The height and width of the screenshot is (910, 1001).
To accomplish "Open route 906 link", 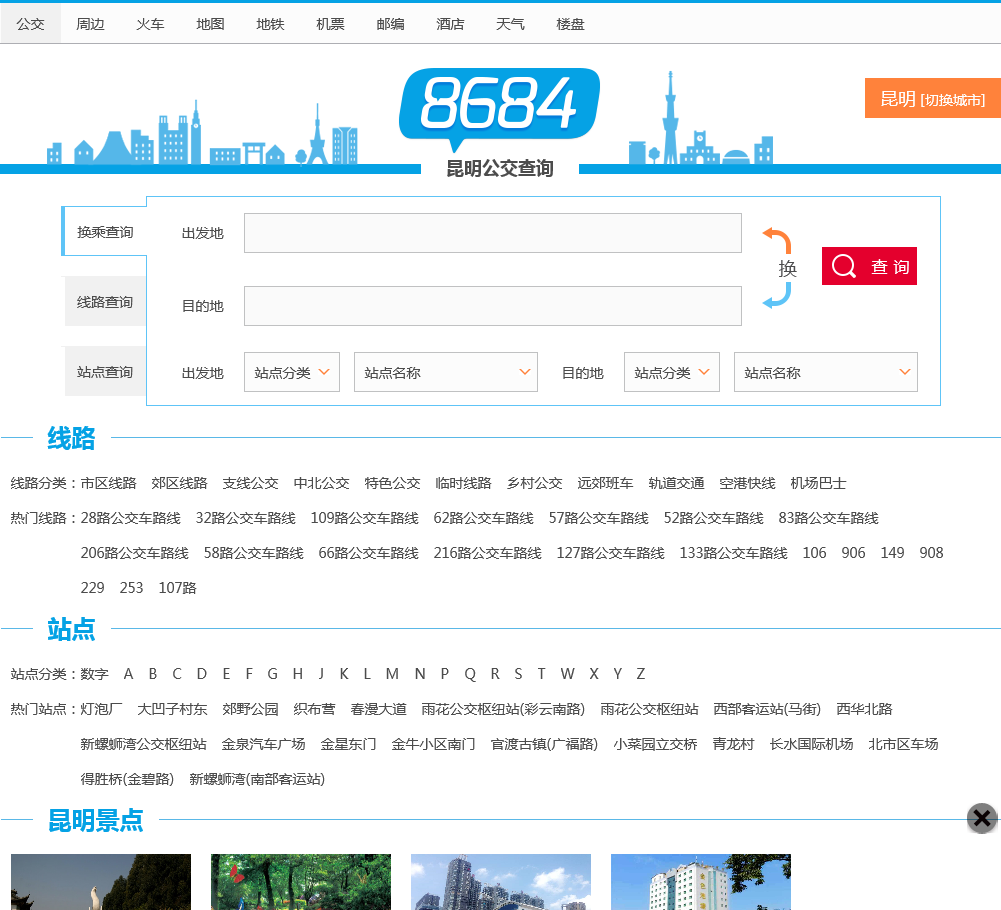I will (x=853, y=553).
